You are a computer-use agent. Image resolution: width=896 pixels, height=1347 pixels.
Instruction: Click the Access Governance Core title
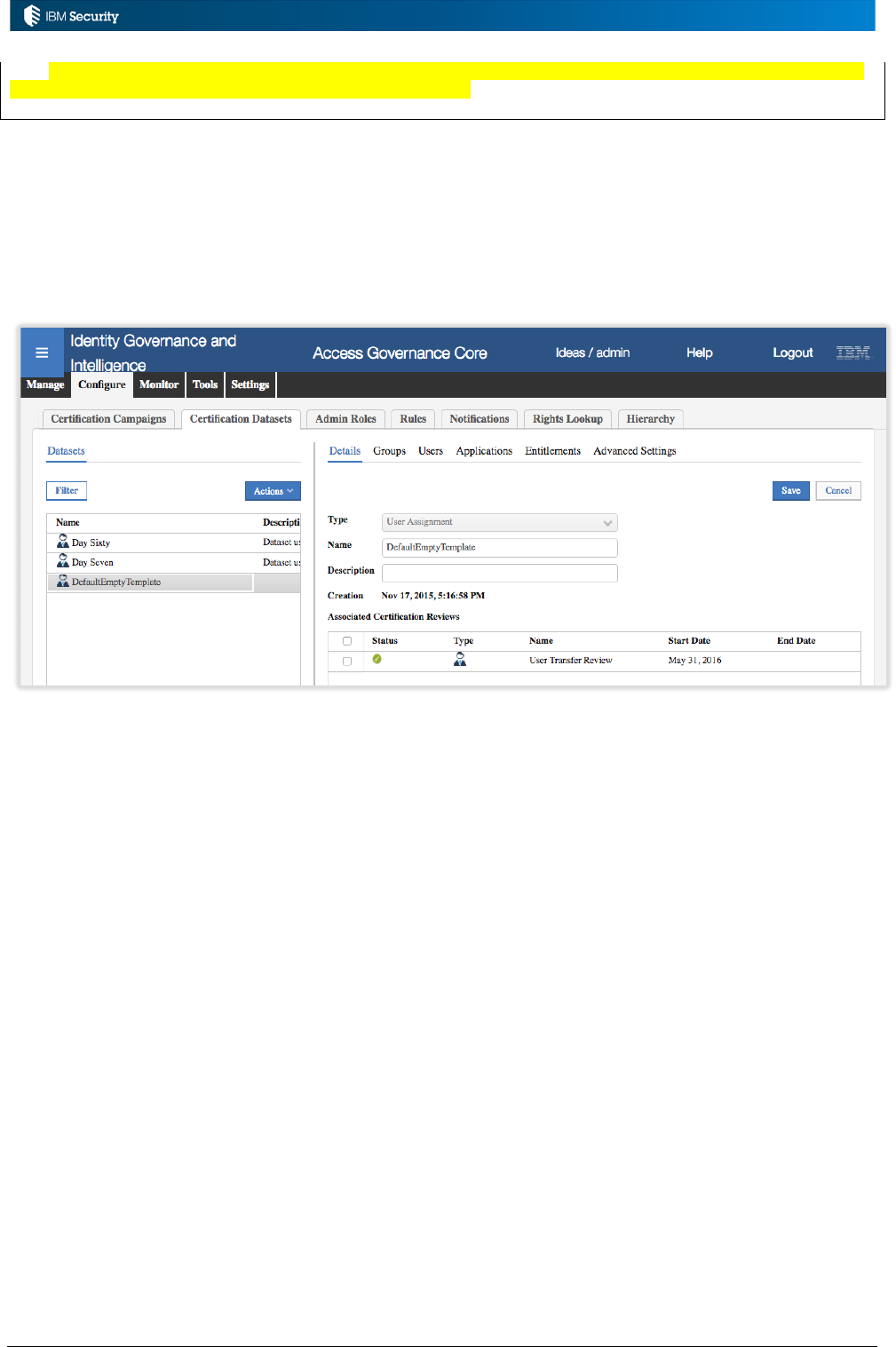coord(400,353)
